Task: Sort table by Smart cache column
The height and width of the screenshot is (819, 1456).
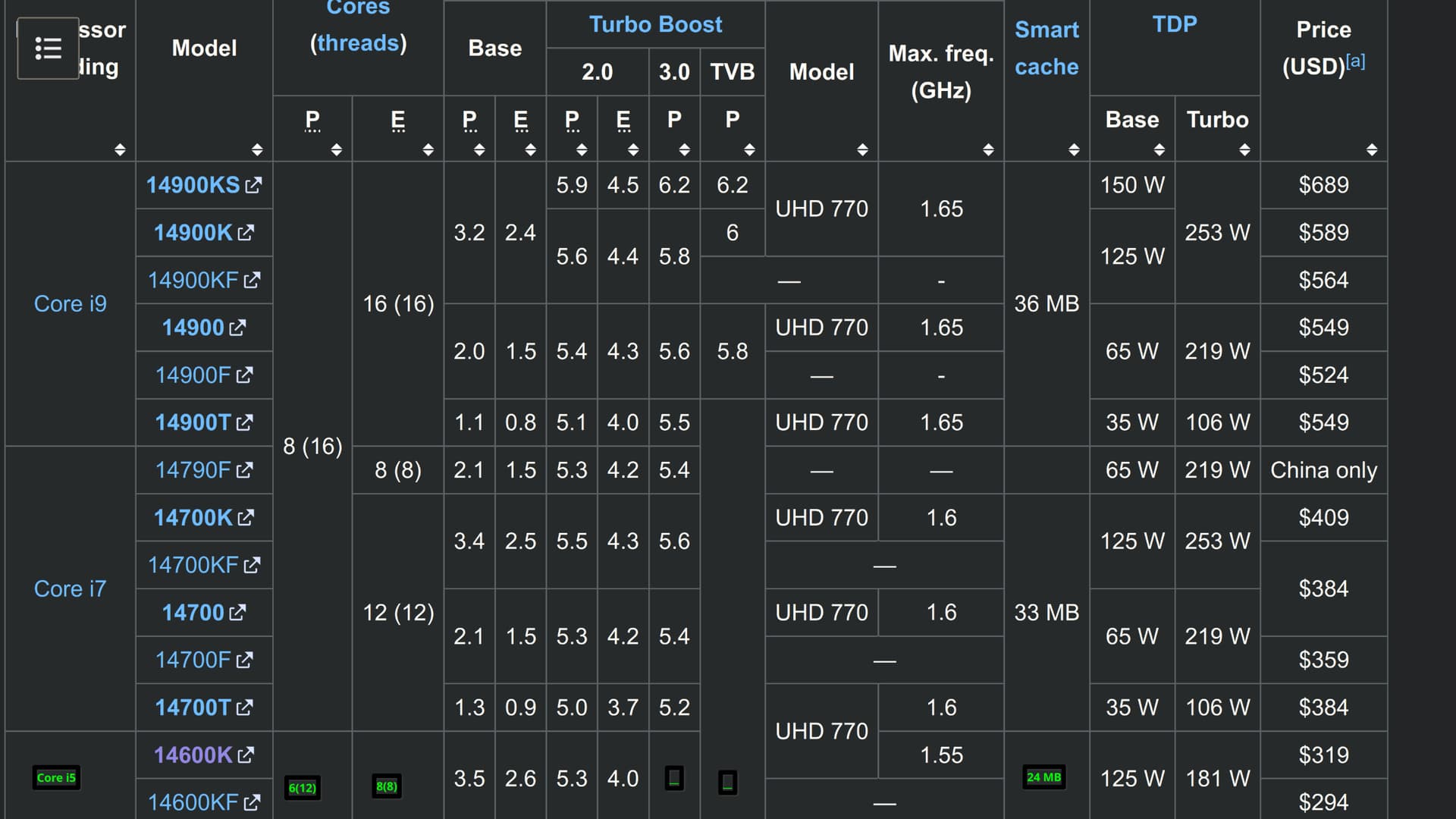Action: coord(1073,149)
